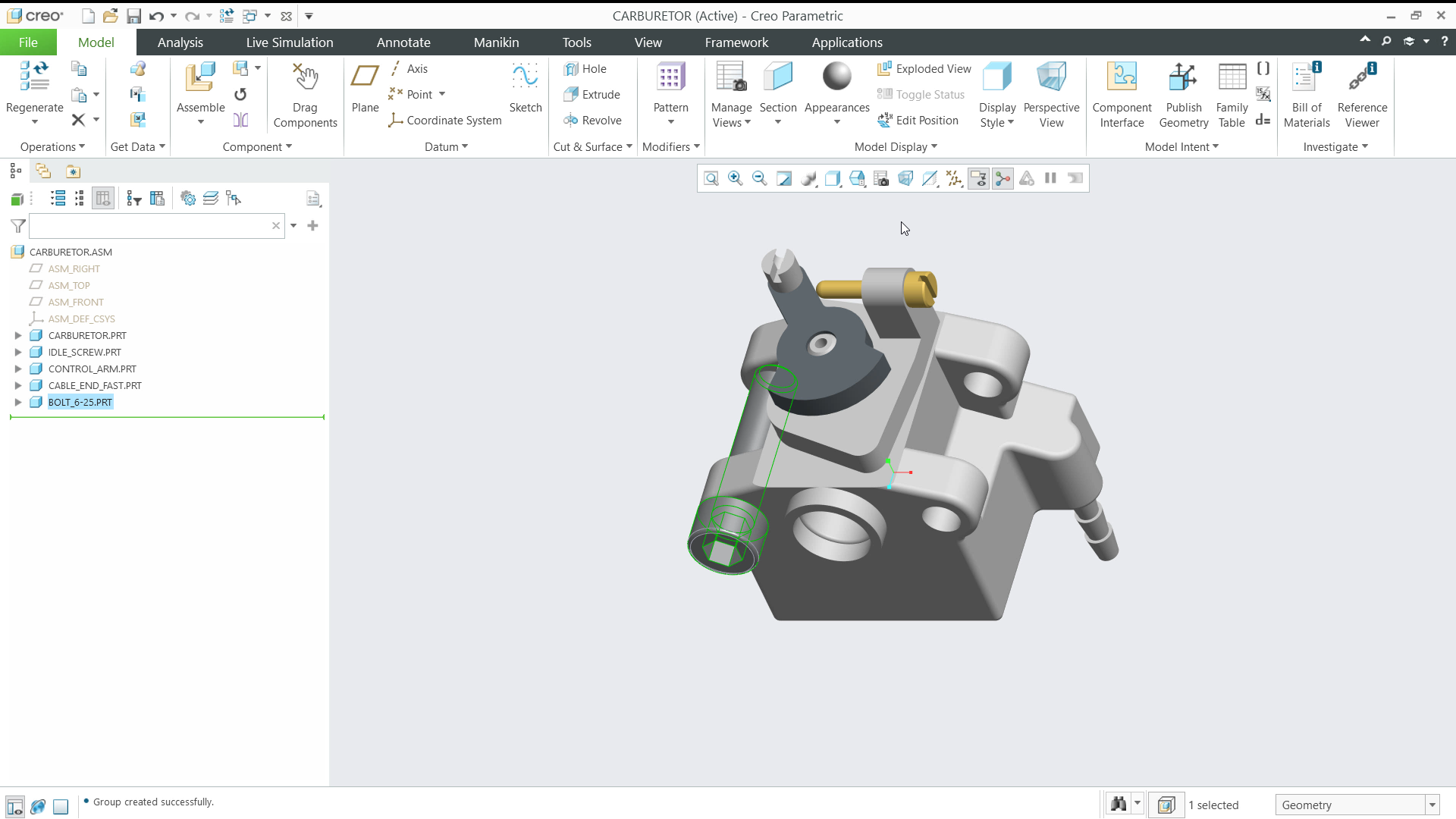Open Component Interface

(x=1122, y=95)
